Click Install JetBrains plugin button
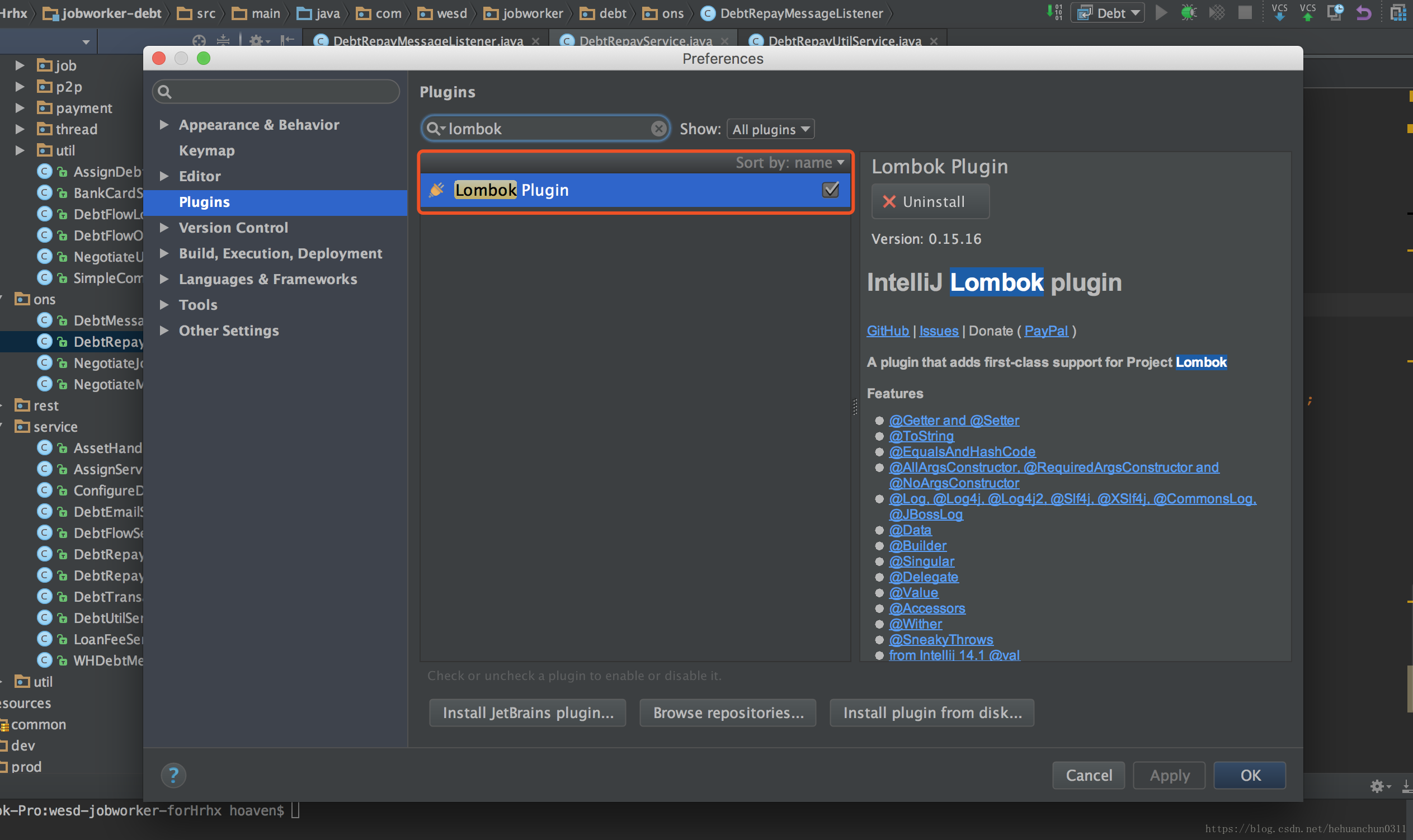Screen dimensions: 1413x840 (527, 712)
